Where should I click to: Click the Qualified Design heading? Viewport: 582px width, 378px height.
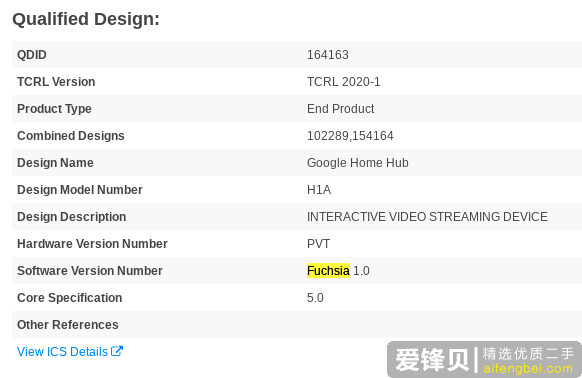point(86,19)
